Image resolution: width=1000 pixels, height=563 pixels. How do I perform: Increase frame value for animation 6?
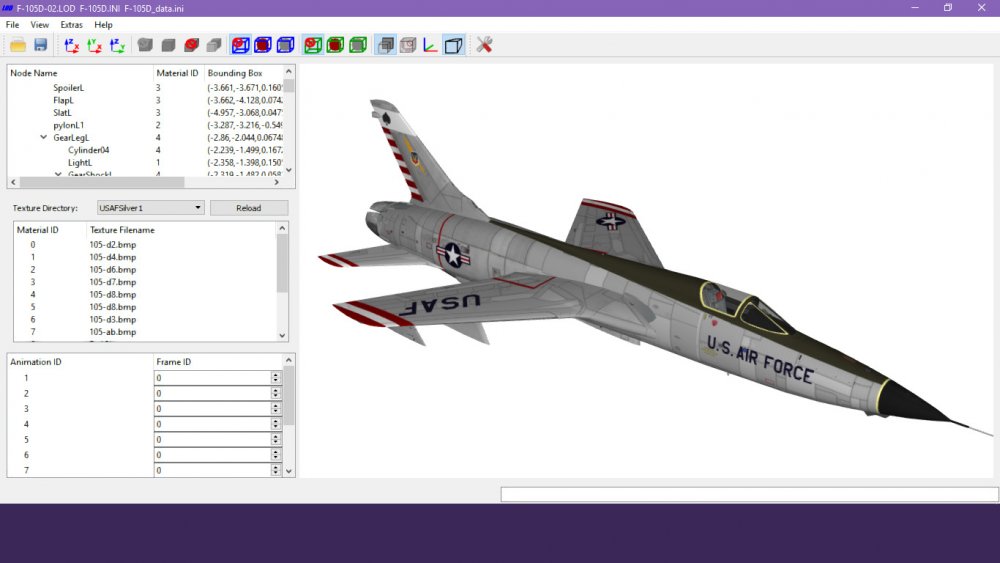point(276,451)
